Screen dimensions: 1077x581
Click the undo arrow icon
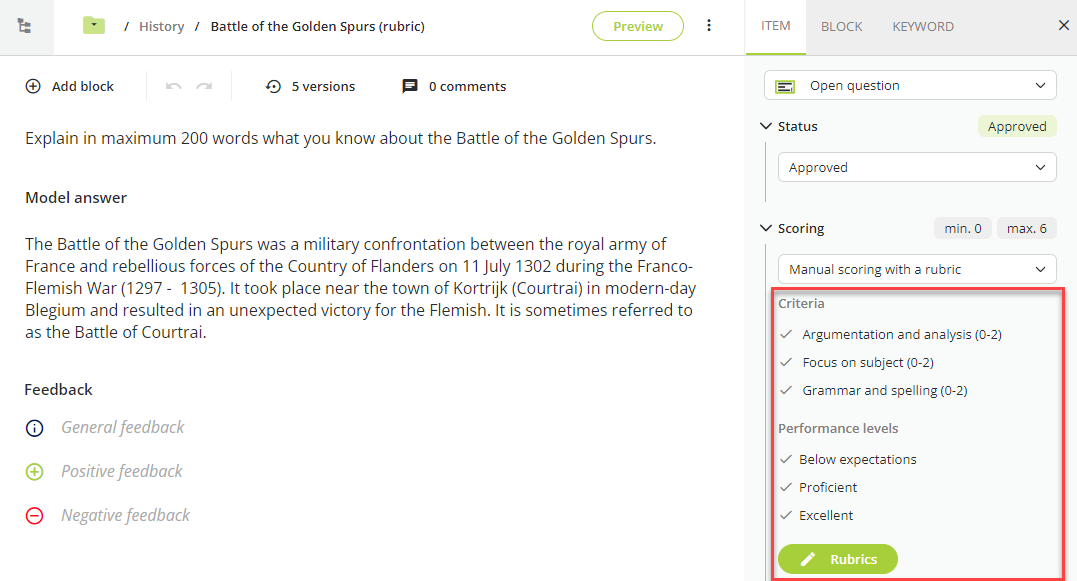[x=174, y=86]
